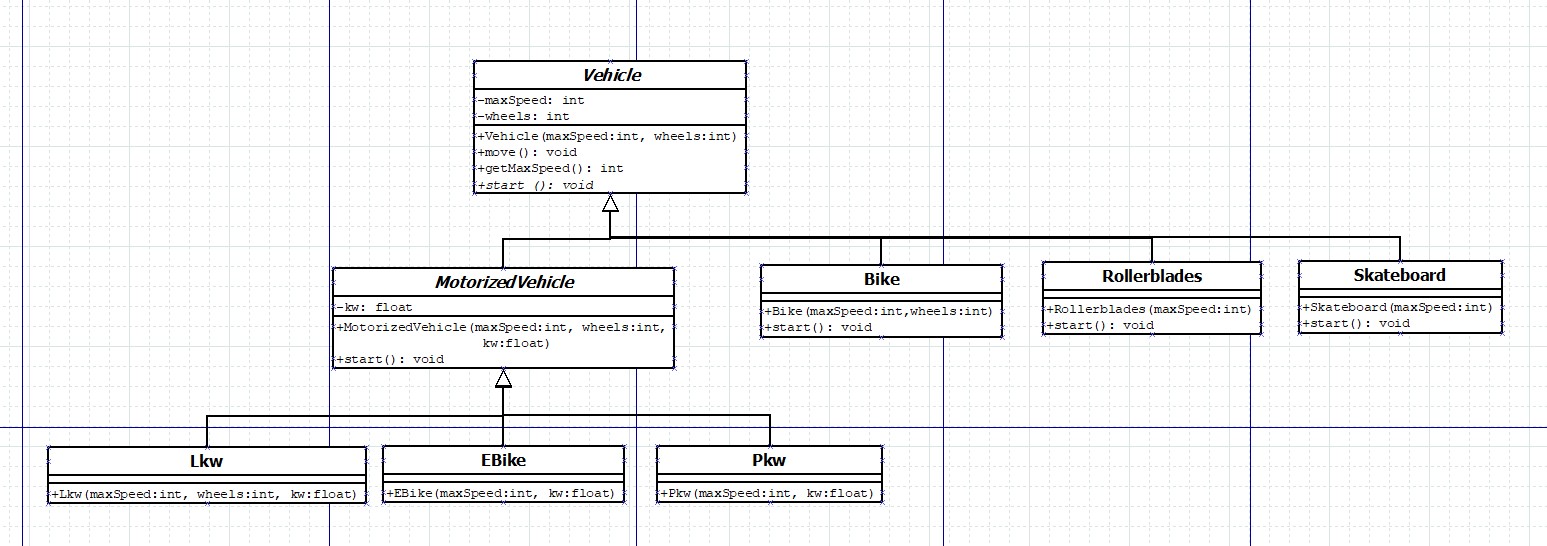Screen dimensions: 1547x546
Task: Click the Skateboard constructor line
Action: [1398, 307]
